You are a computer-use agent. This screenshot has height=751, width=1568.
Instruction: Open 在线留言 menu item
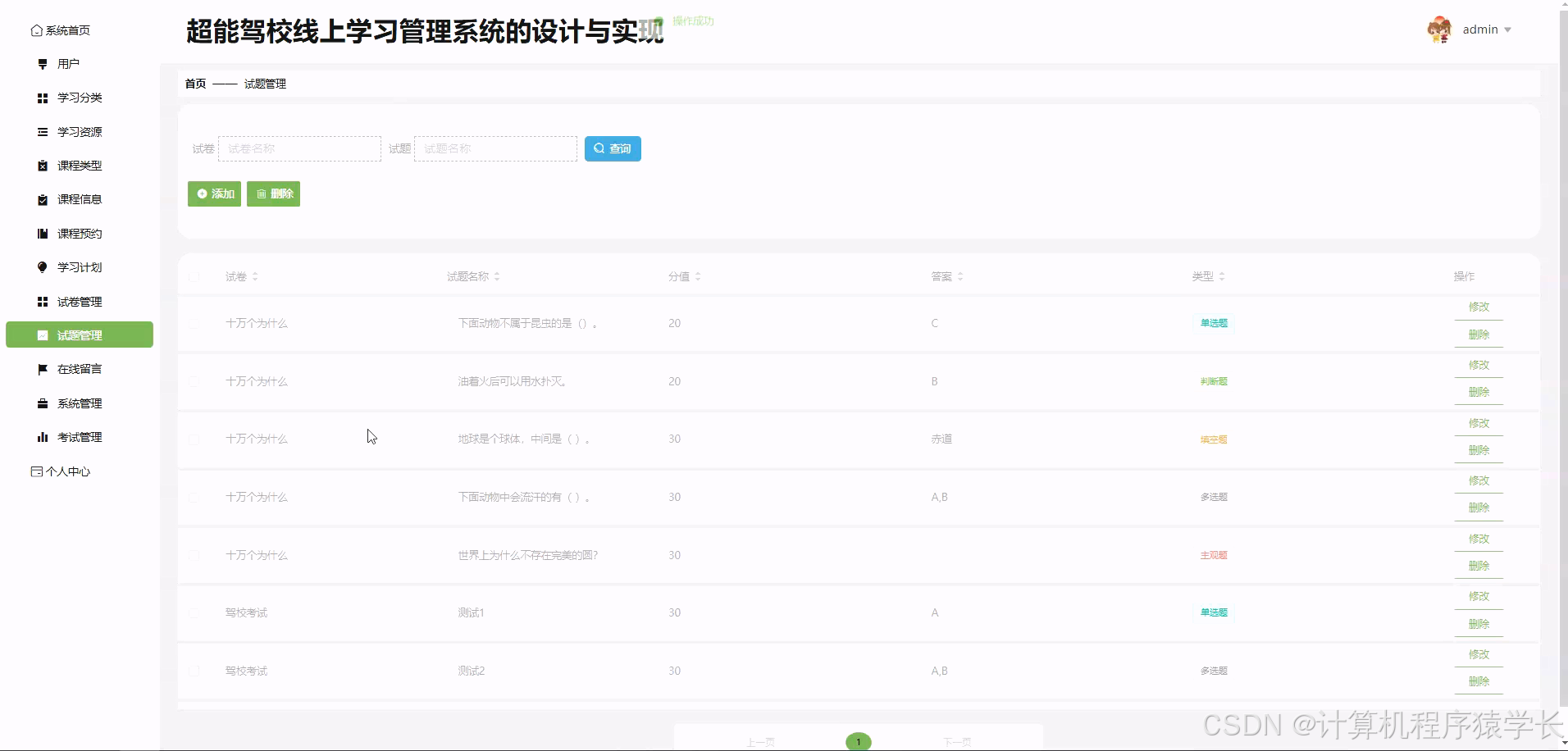80,370
